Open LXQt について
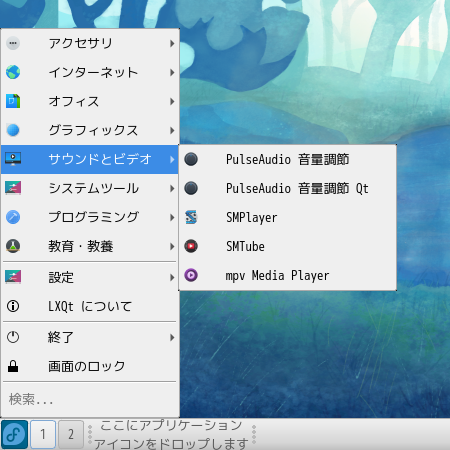The height and width of the screenshot is (450, 450). [x=90, y=306]
